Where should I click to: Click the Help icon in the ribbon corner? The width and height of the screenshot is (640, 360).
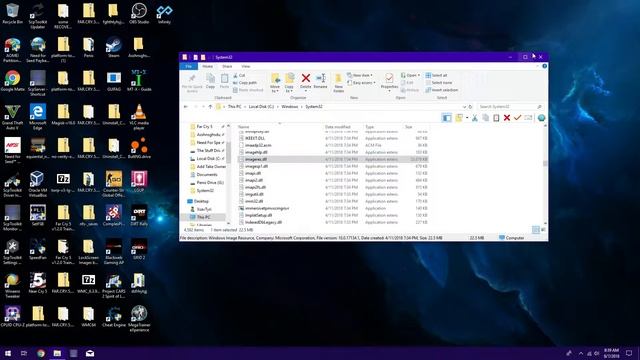click(x=544, y=66)
